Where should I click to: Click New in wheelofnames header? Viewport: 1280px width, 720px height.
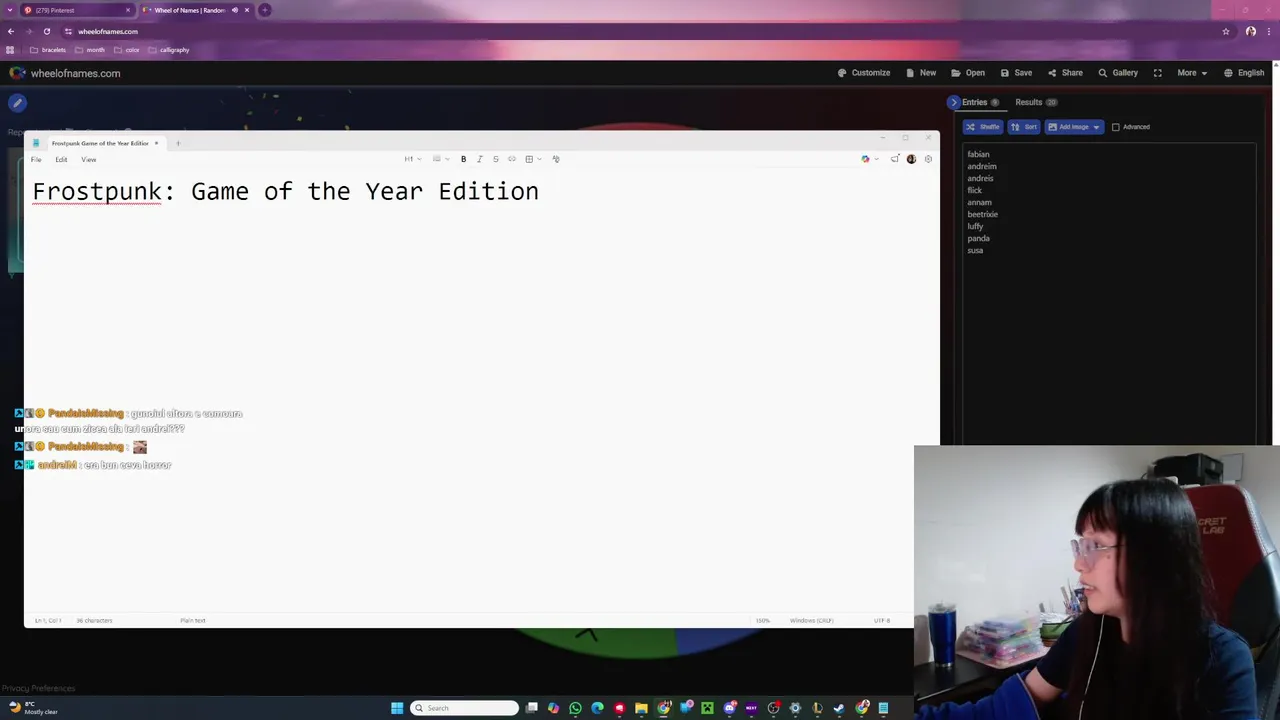click(921, 73)
